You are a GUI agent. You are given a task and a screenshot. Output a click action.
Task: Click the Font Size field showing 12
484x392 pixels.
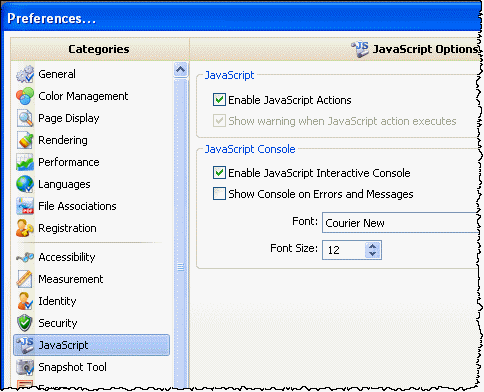click(x=343, y=250)
